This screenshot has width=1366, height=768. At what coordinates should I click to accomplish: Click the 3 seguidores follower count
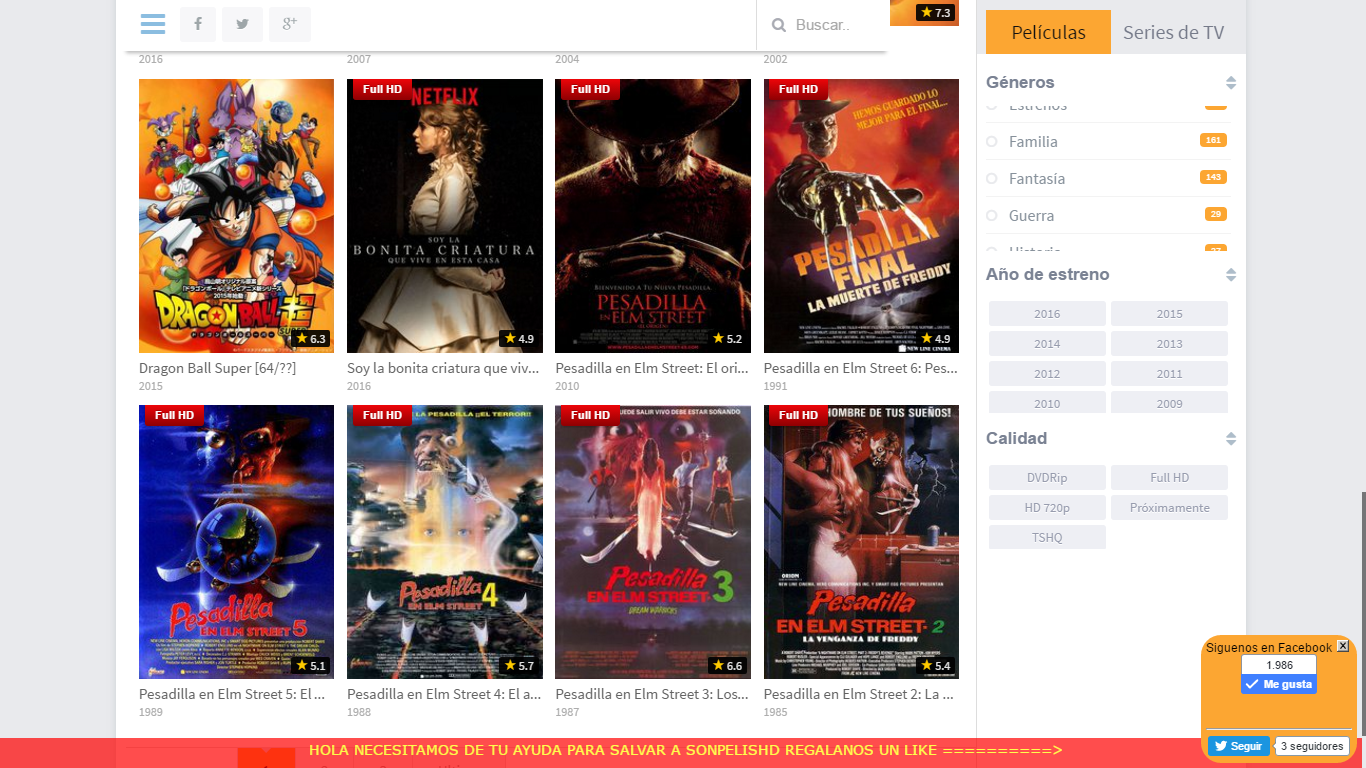pos(1312,746)
